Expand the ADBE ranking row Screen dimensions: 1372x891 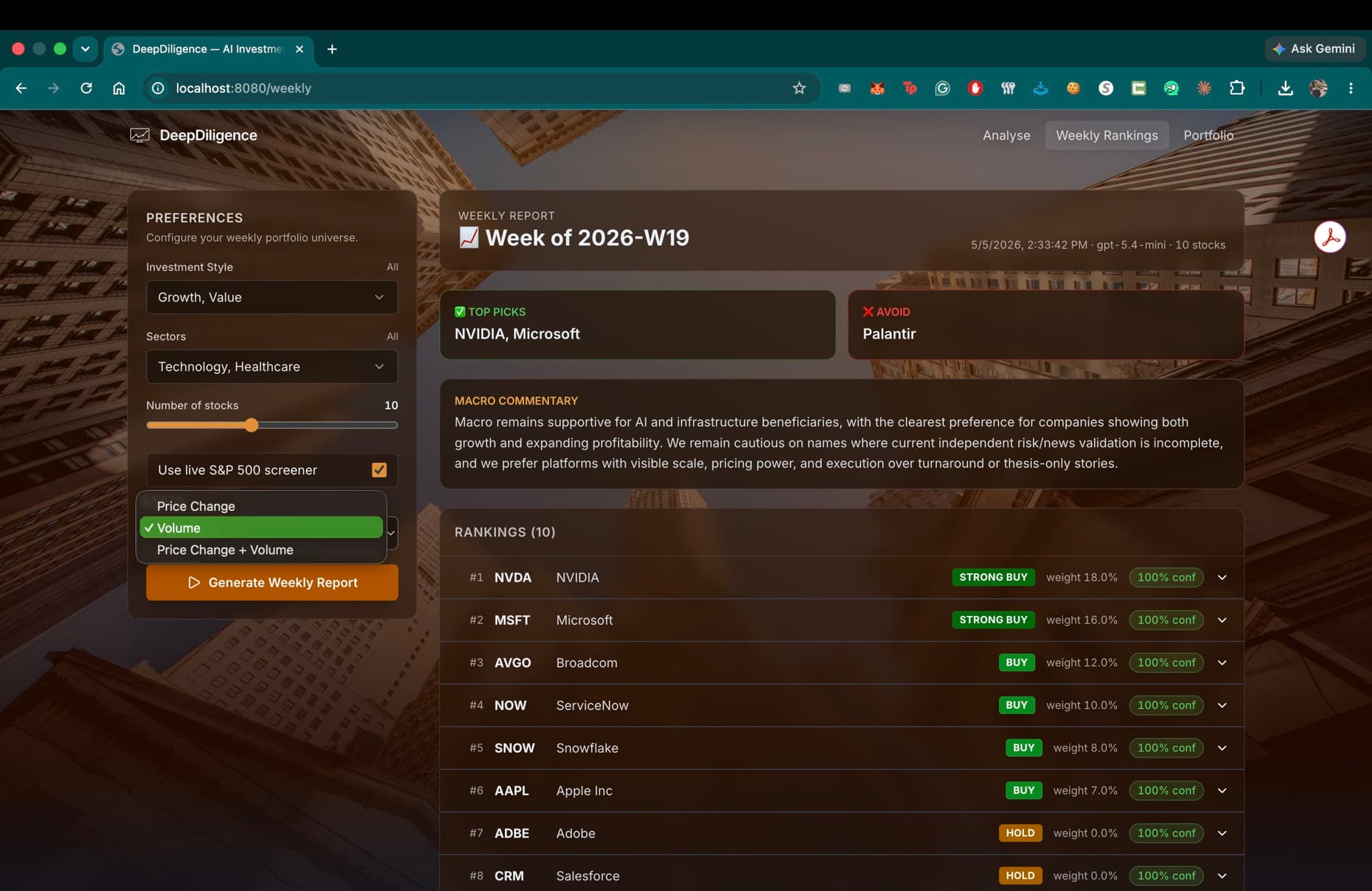coord(1222,833)
